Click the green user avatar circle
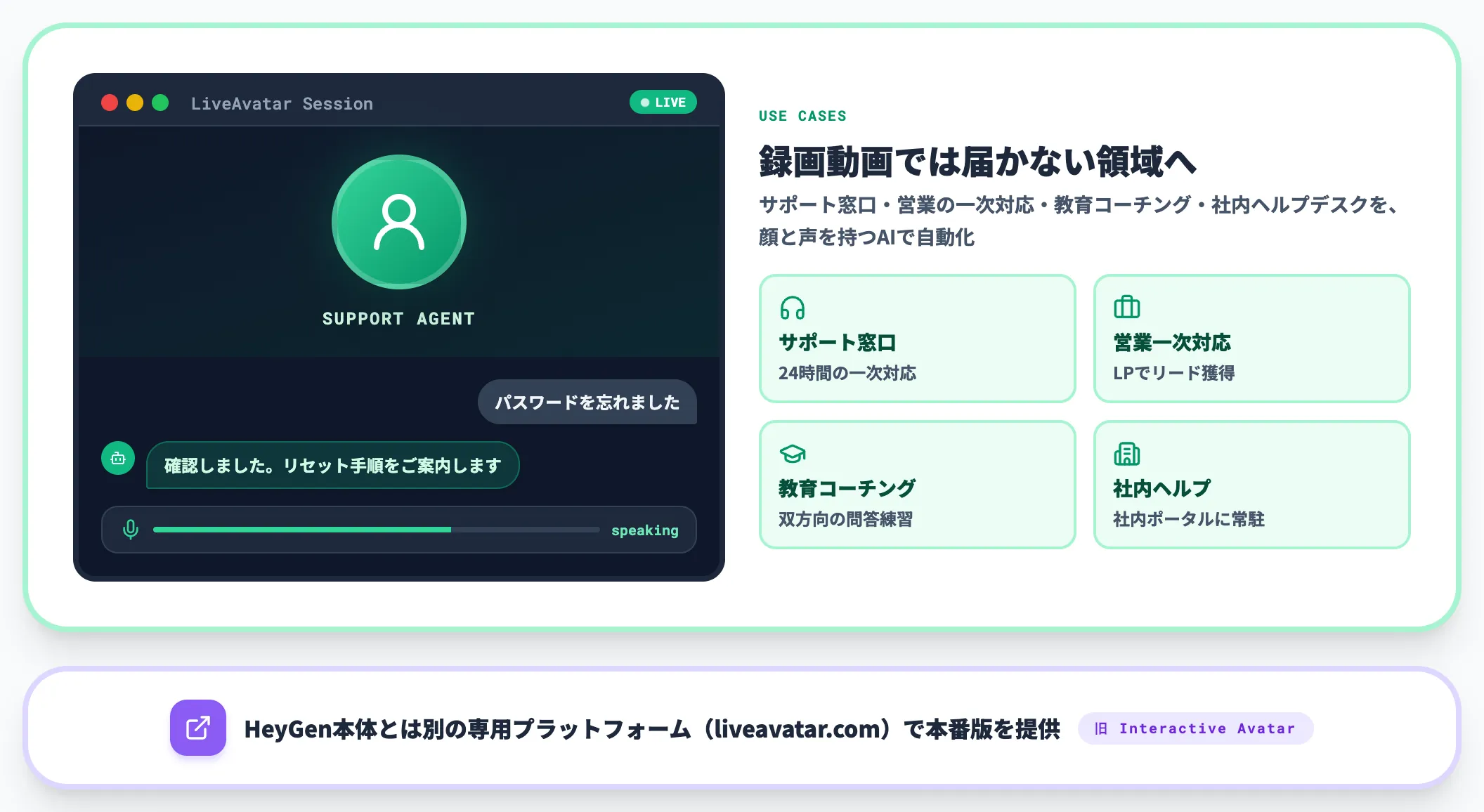 tap(399, 222)
